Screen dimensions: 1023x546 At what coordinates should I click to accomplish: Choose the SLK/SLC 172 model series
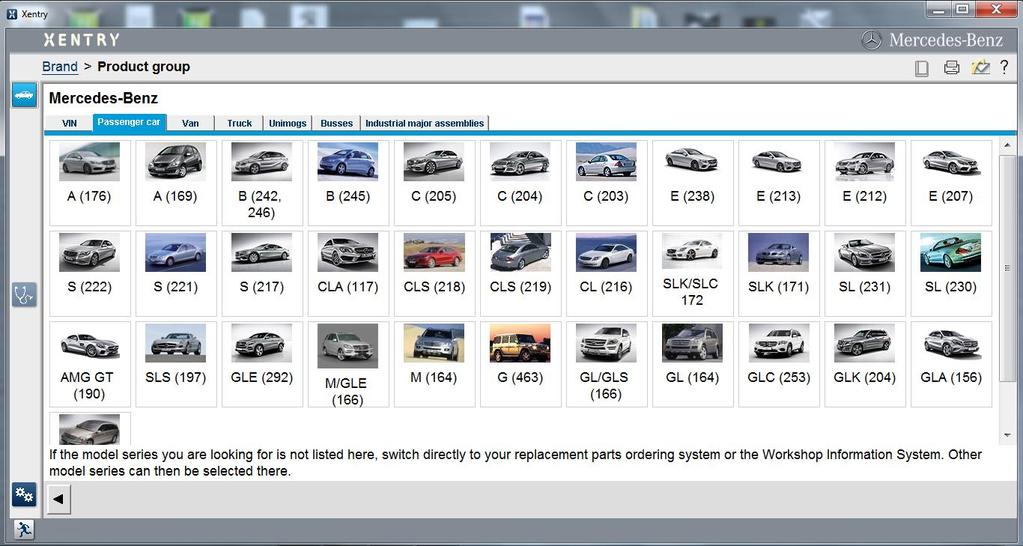(x=692, y=273)
